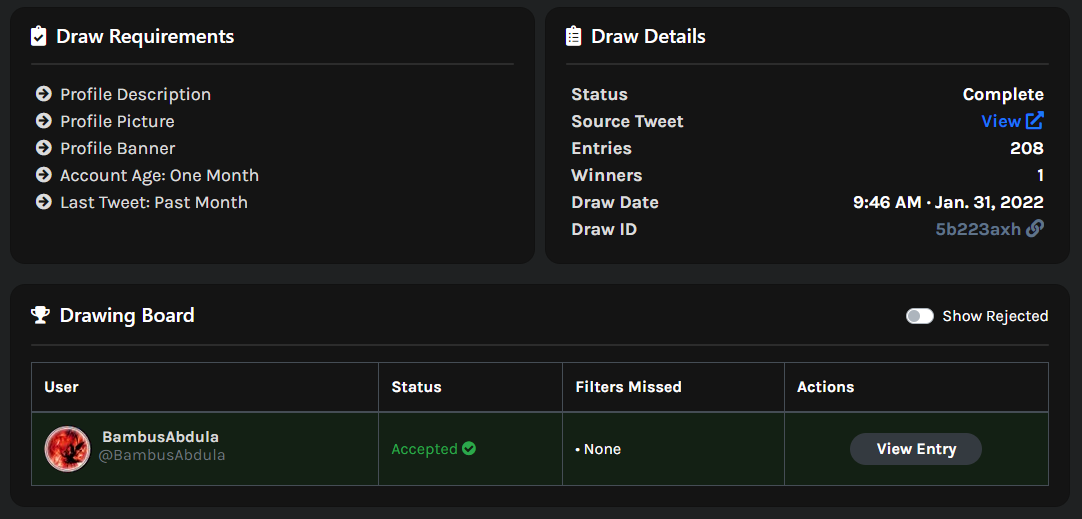This screenshot has width=1082, height=519.
Task: Click the Filters Missed column header
Action: [x=628, y=387]
